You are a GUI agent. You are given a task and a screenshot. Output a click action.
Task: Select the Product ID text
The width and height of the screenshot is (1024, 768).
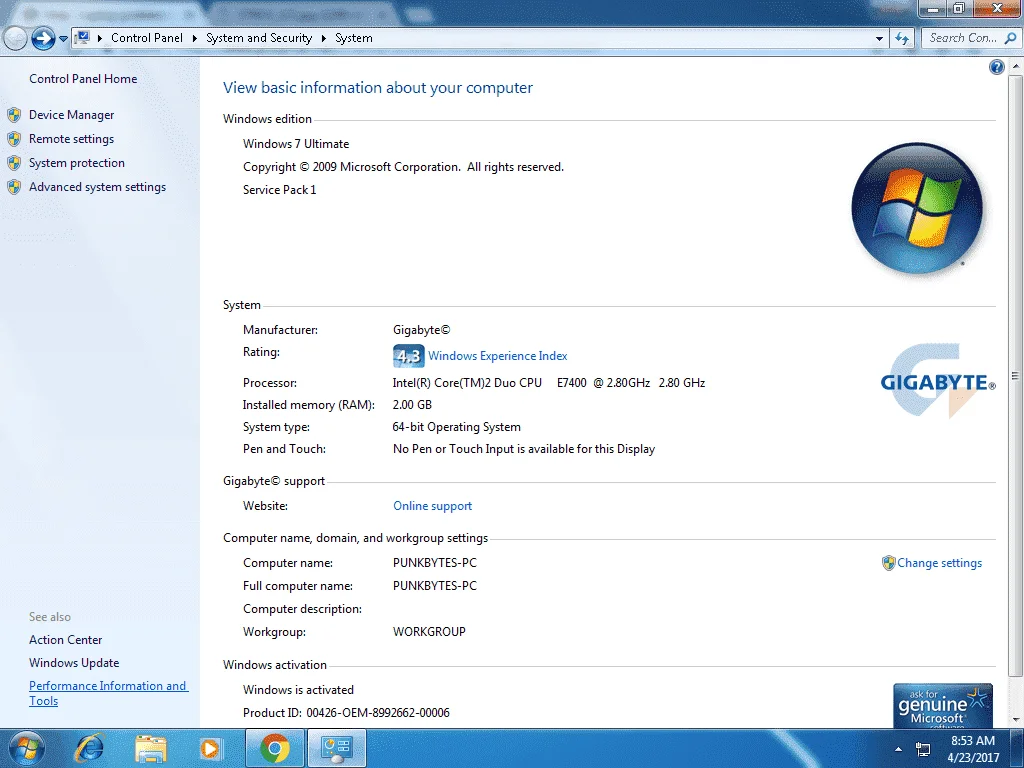[346, 713]
